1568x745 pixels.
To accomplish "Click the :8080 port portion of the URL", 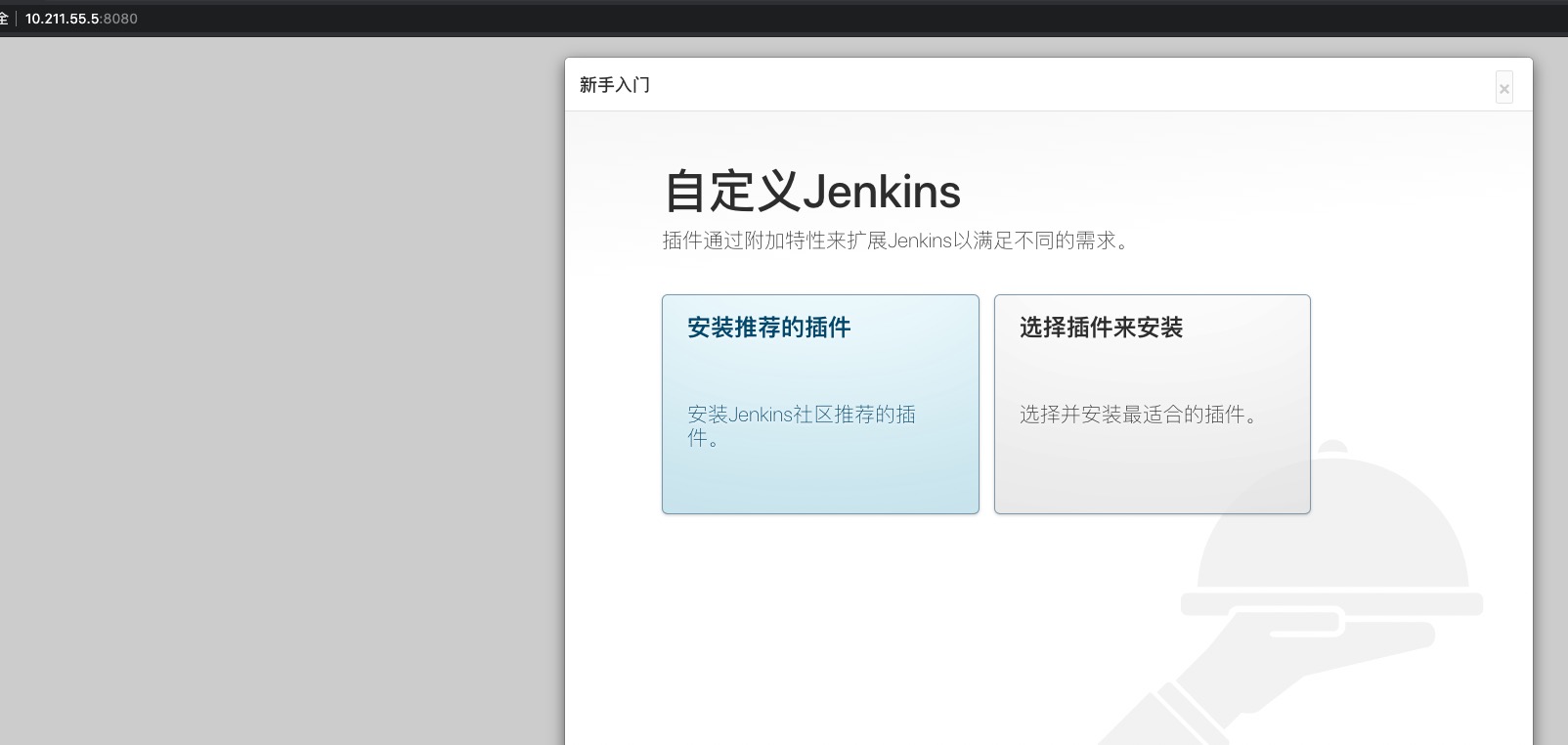I will point(119,19).
